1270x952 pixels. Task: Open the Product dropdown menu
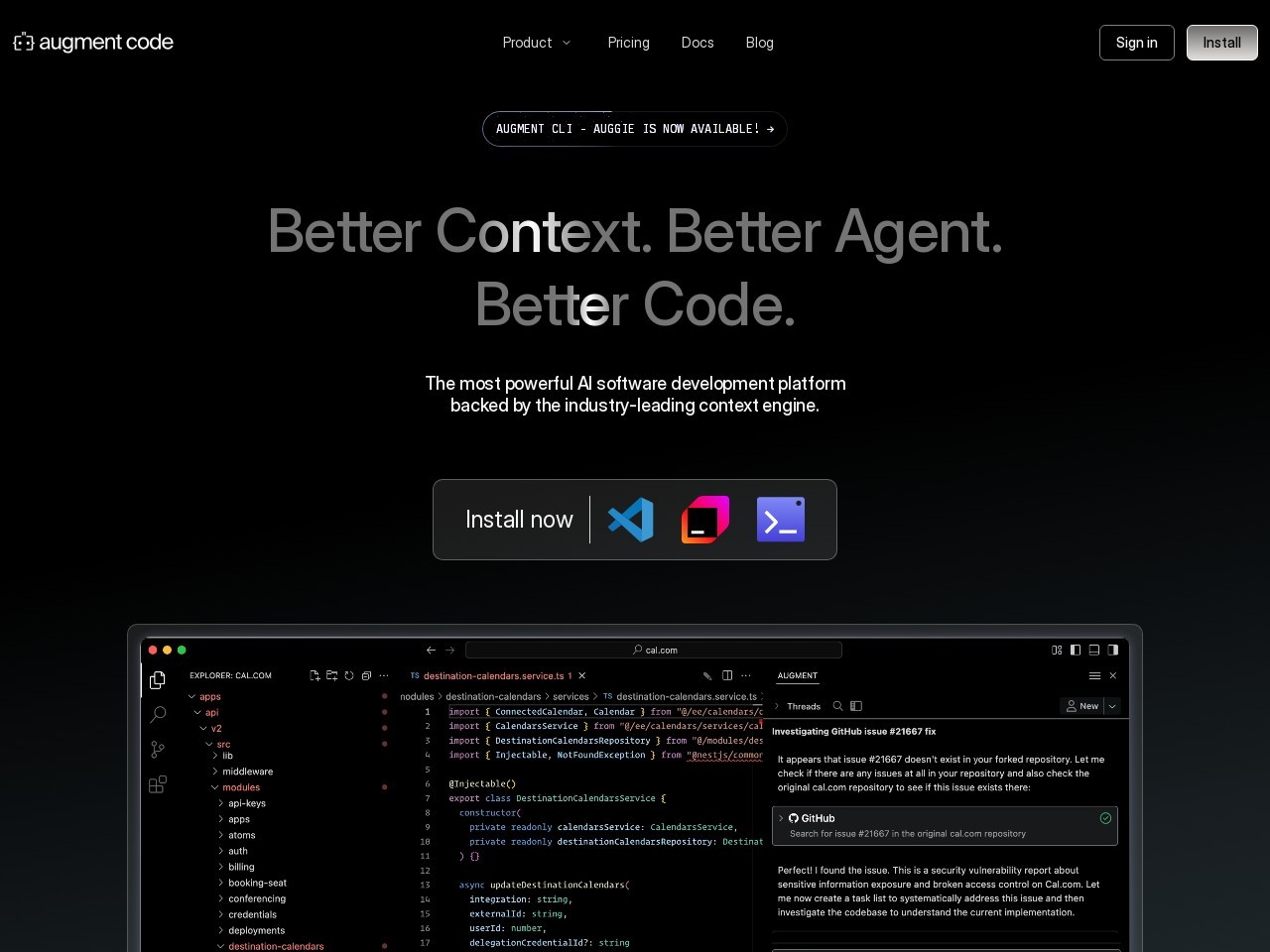(537, 43)
